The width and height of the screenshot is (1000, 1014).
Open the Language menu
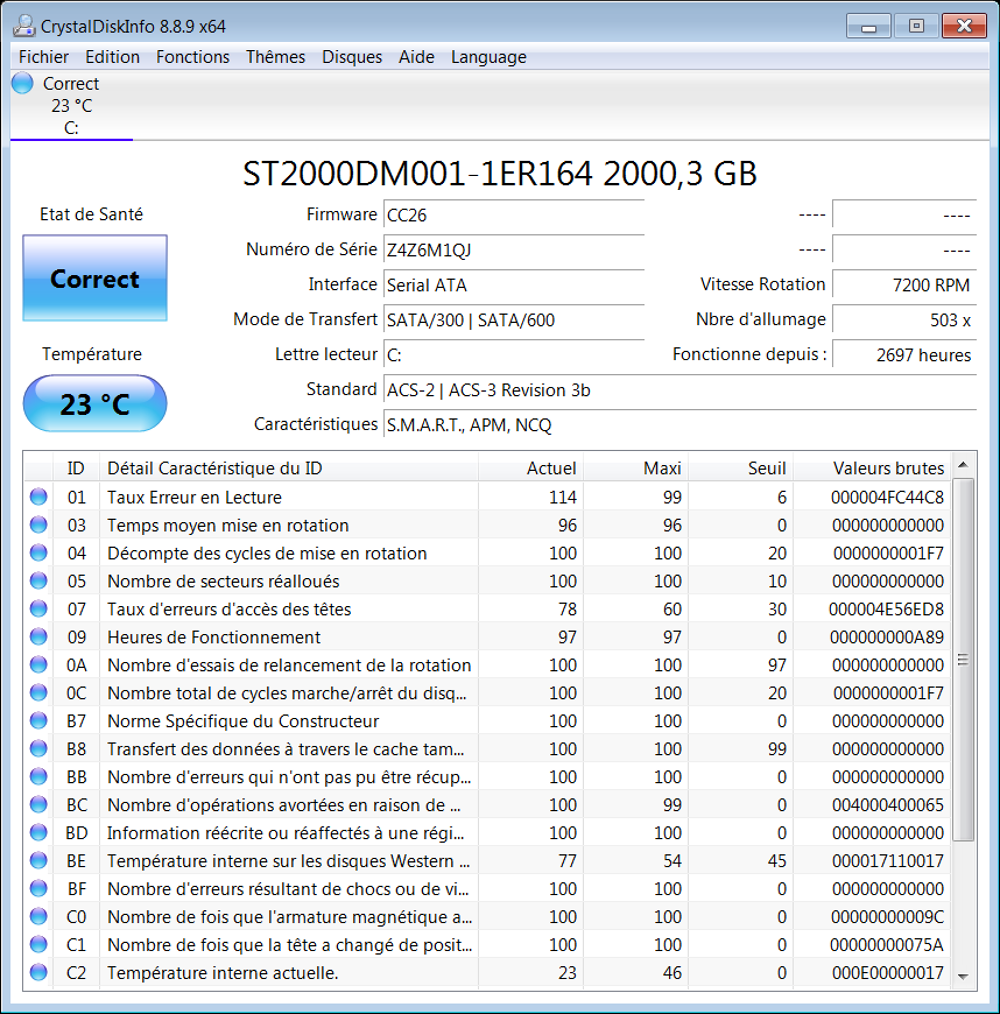pyautogui.click(x=489, y=57)
